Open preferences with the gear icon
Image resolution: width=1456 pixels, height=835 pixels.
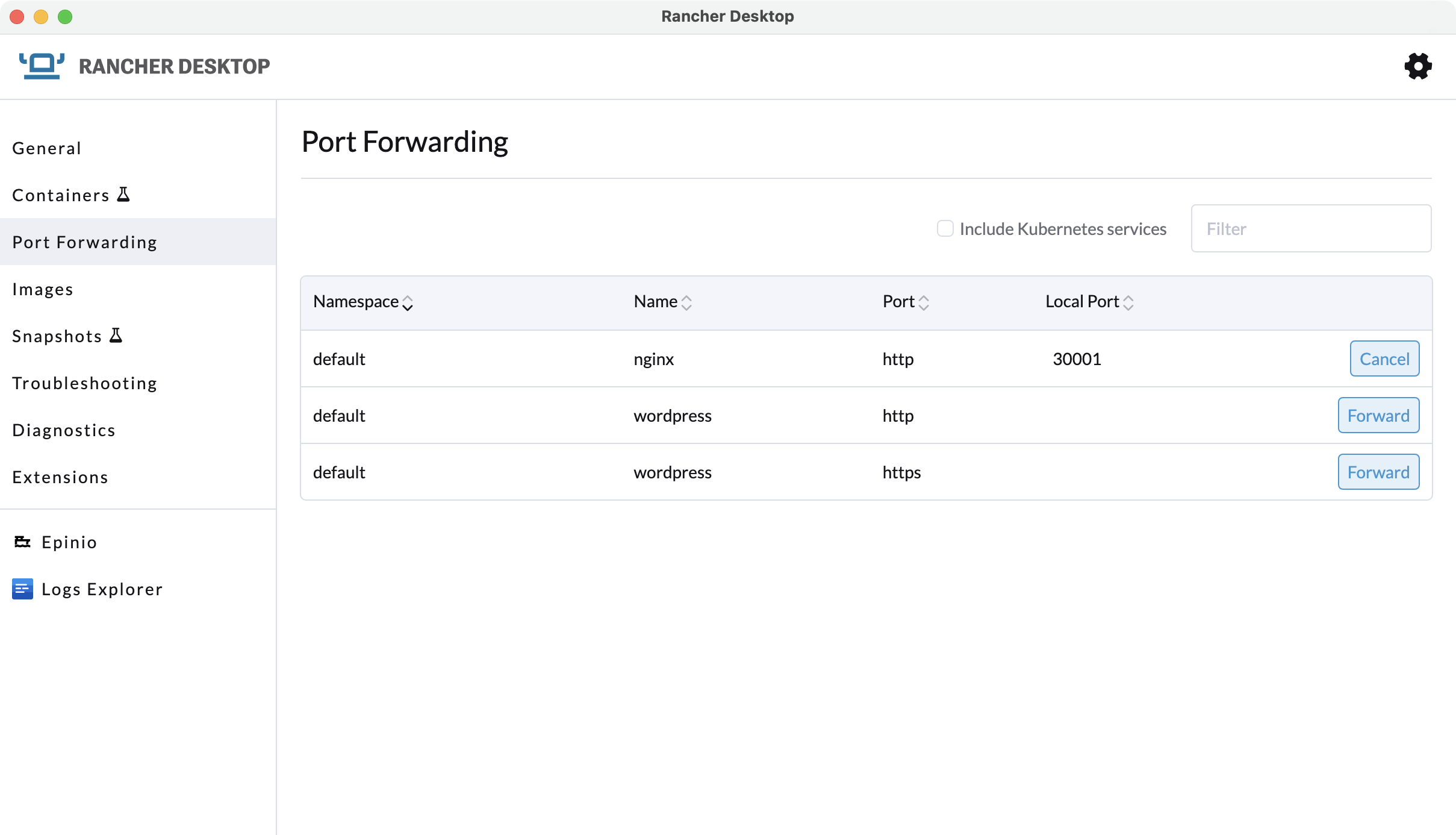click(x=1417, y=66)
